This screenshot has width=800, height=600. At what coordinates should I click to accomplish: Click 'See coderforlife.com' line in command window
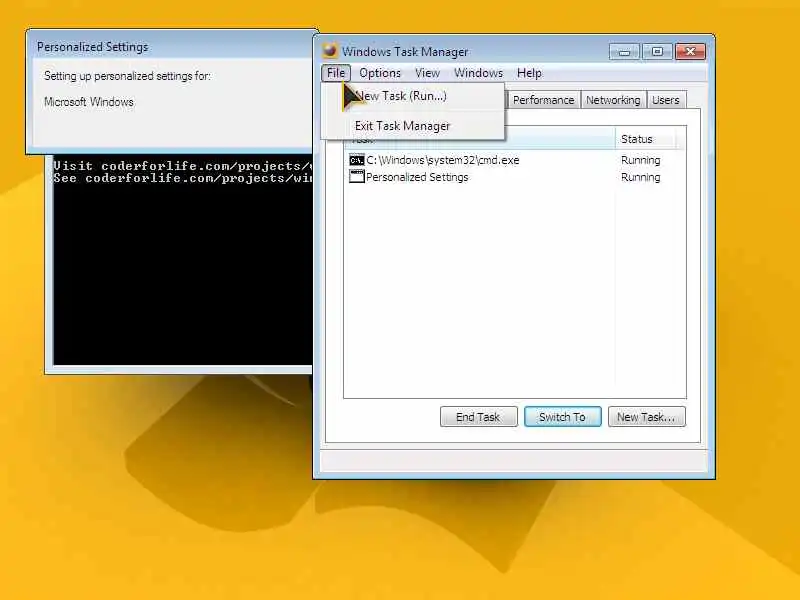(x=182, y=178)
